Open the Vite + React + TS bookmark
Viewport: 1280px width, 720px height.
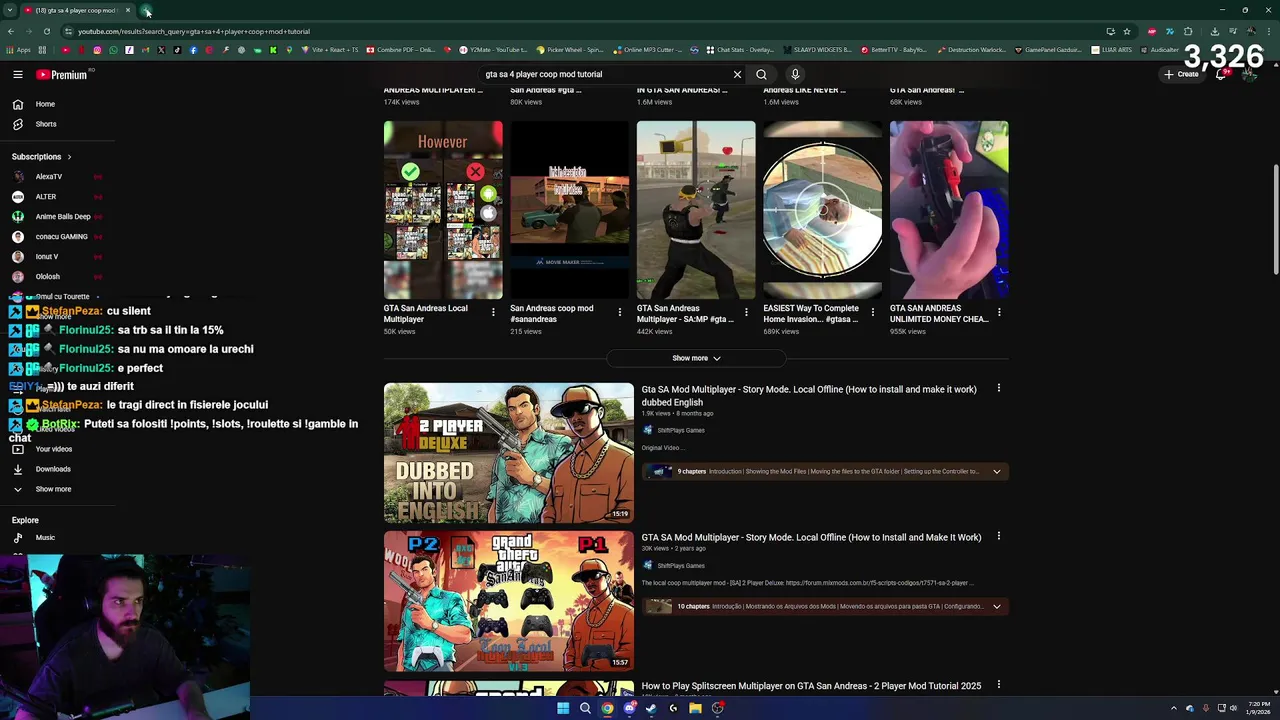(330, 50)
